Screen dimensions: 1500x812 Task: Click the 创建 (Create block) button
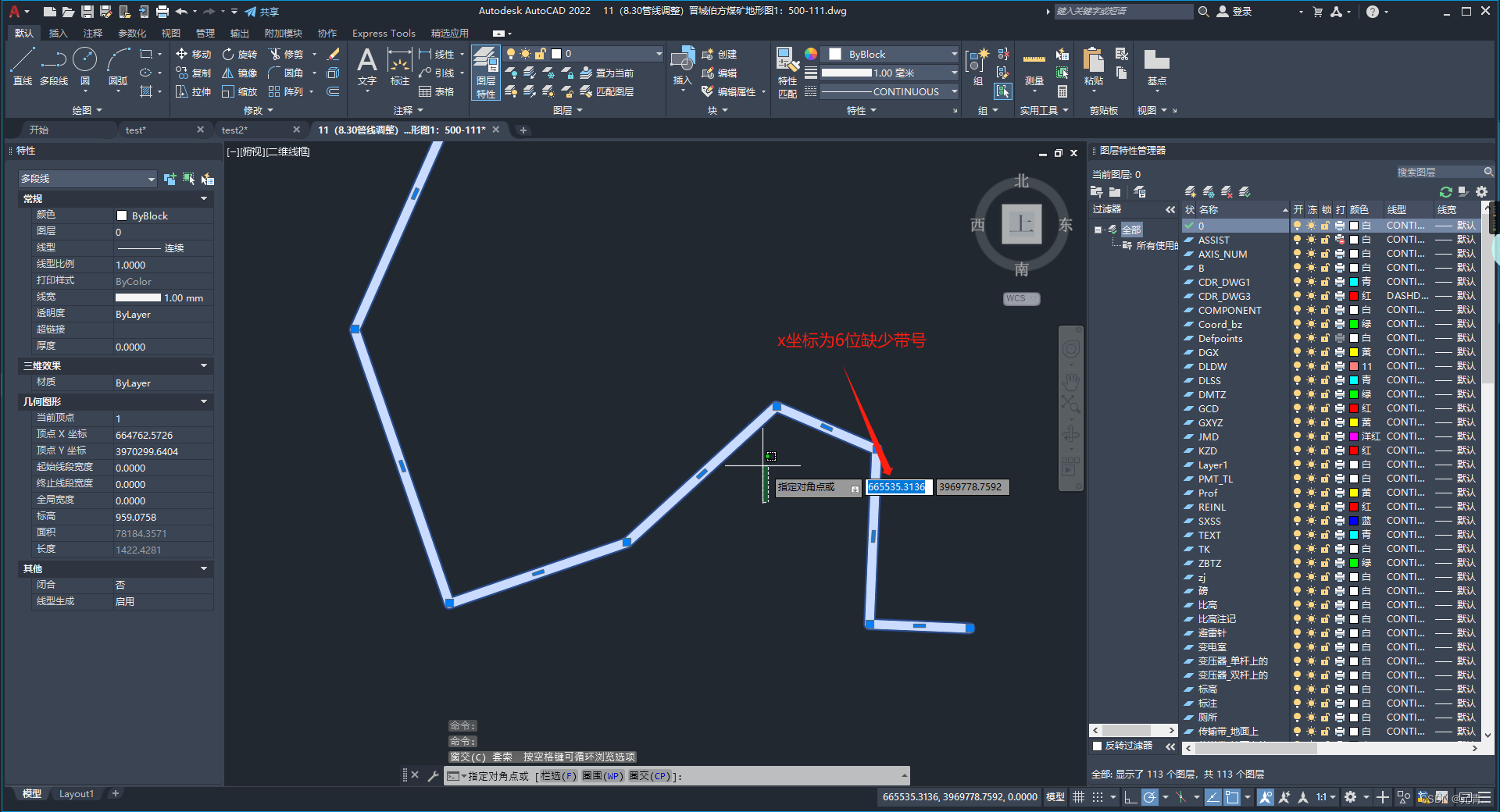pos(720,54)
